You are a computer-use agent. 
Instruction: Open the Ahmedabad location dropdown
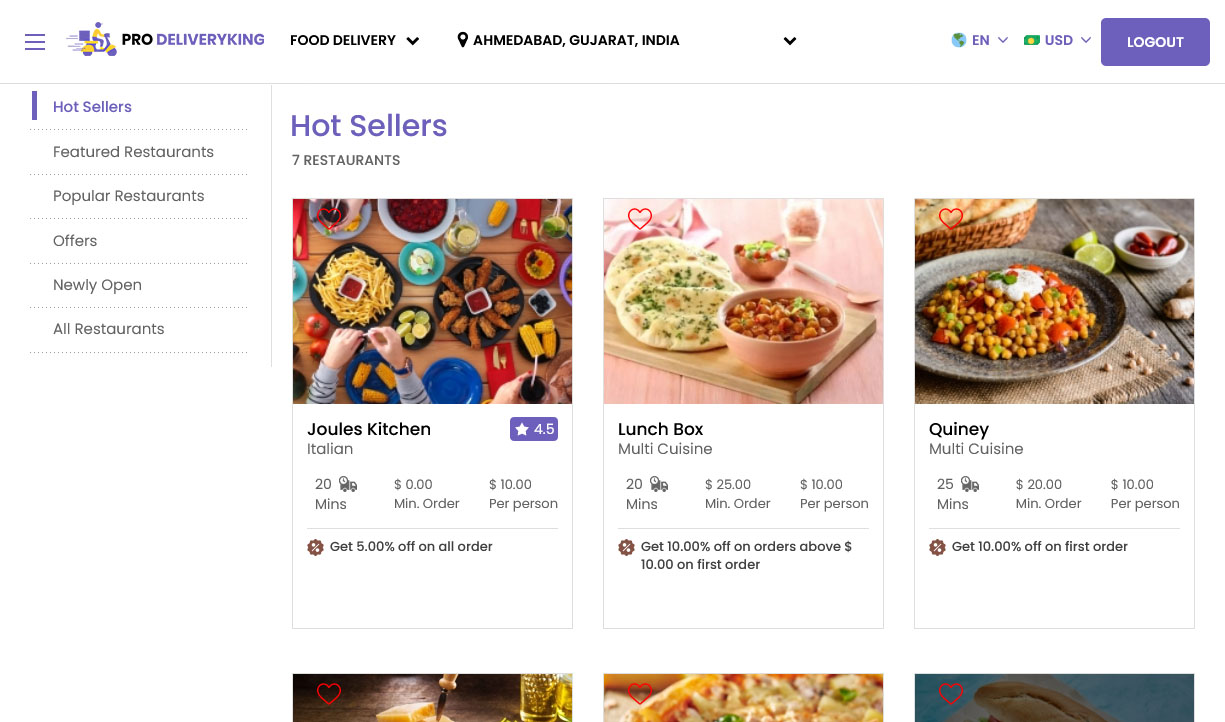click(x=789, y=41)
